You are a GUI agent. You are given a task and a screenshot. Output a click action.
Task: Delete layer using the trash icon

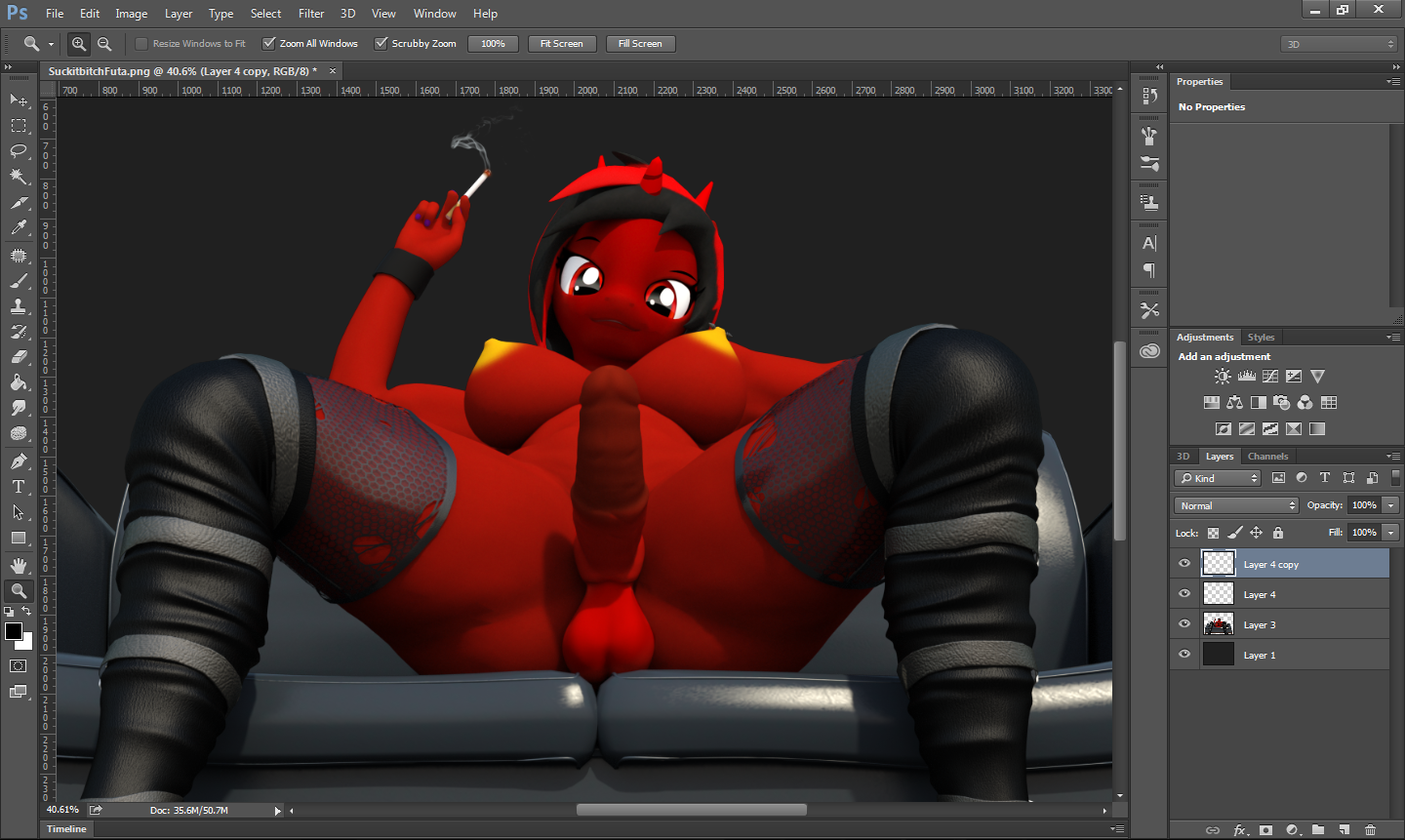1370,830
